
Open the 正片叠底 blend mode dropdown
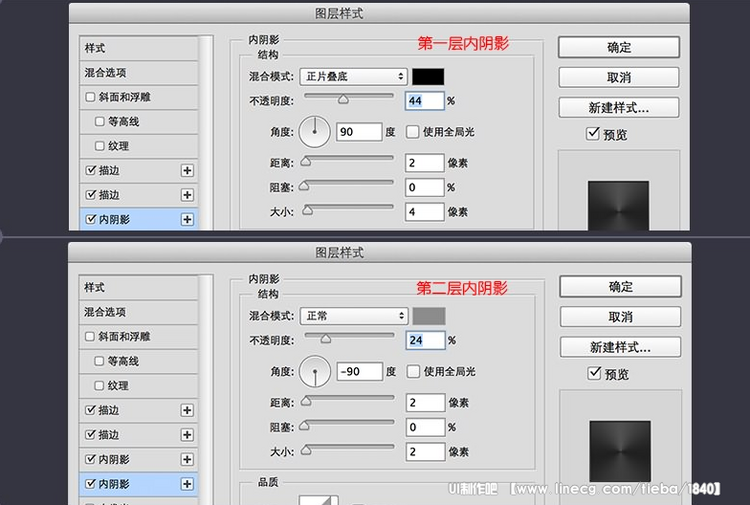tap(353, 77)
